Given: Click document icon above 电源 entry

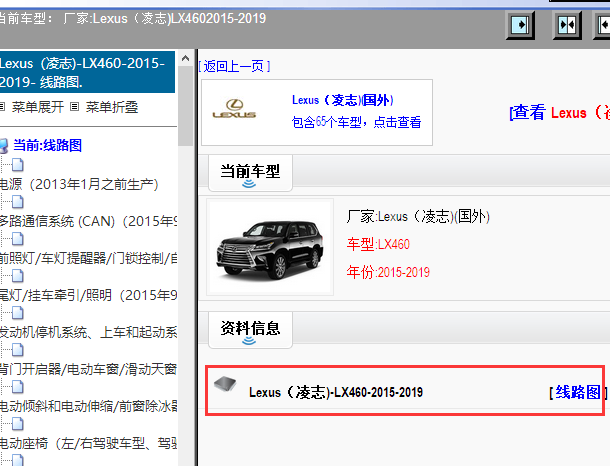Looking at the screenshot, I should [x=18, y=165].
